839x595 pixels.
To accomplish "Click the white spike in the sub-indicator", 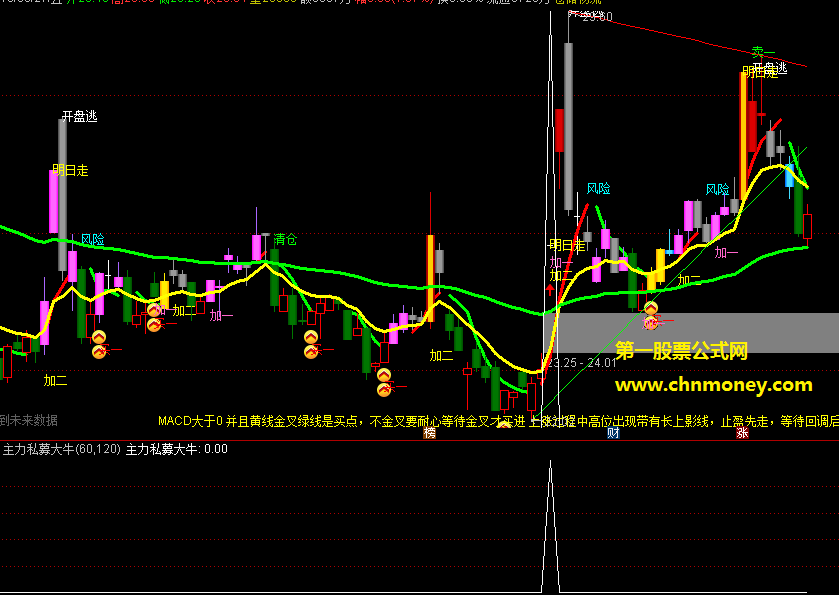I will tap(551, 527).
